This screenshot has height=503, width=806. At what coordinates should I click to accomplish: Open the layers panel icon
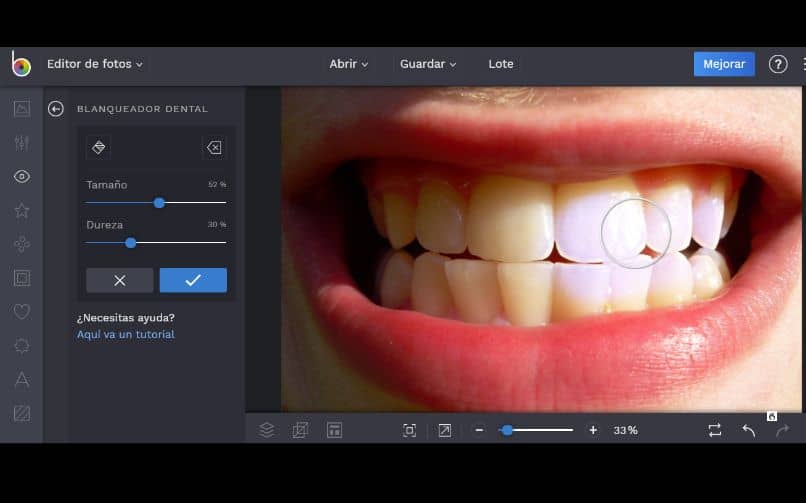coord(267,430)
